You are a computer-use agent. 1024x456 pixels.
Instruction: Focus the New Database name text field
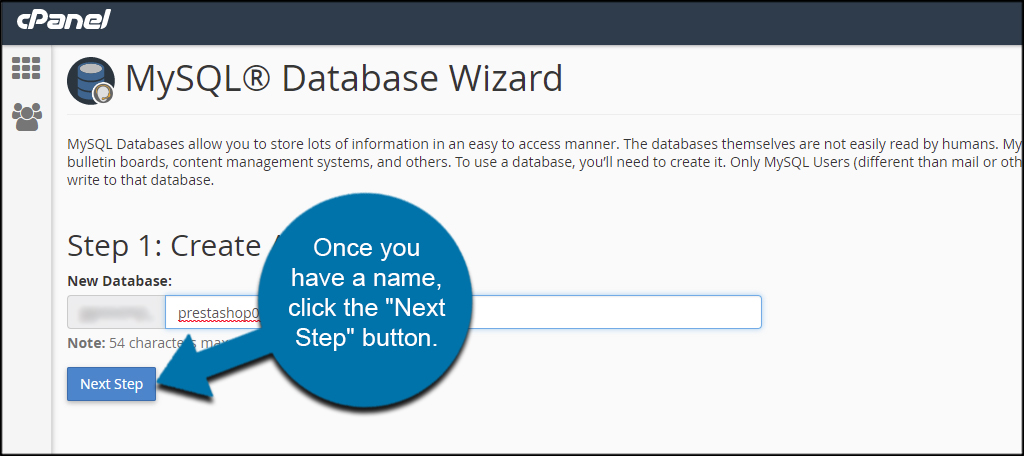pyautogui.click(x=463, y=312)
